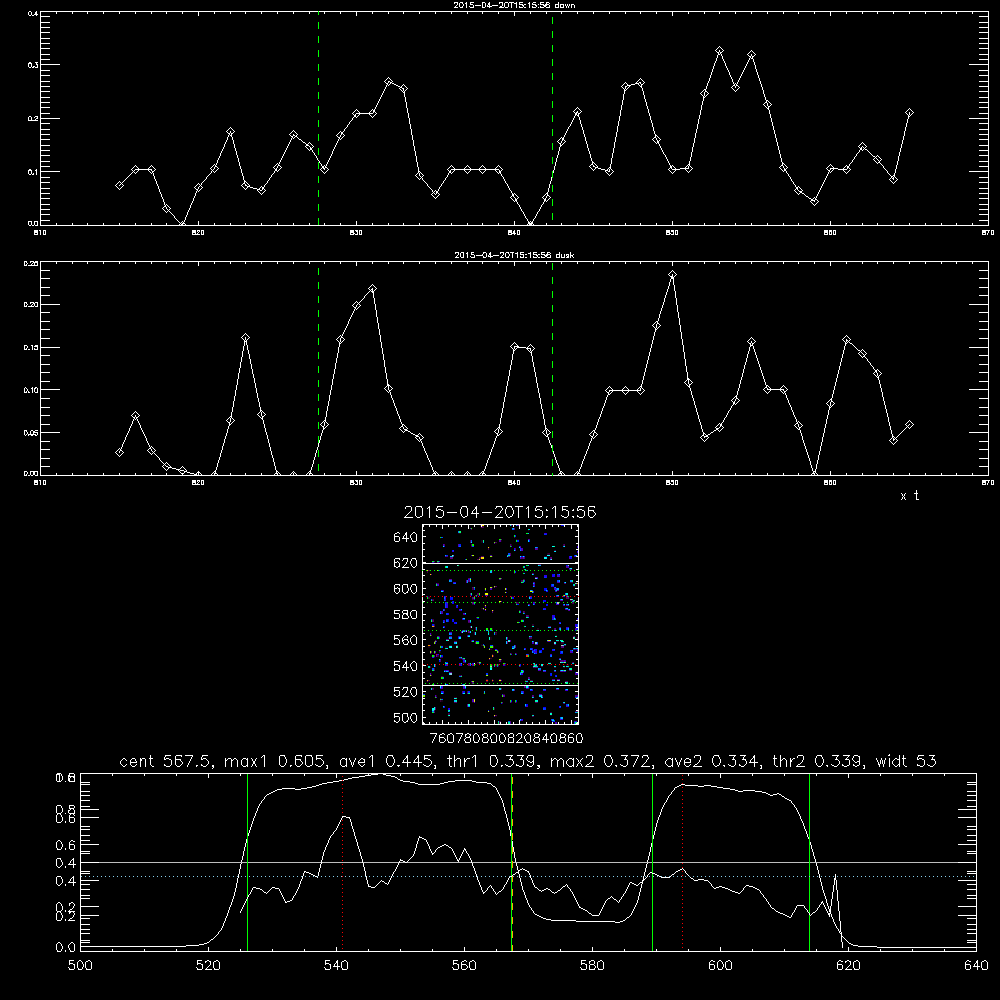Click the '620' tick label on bottom plot x-axis
This screenshot has width=1000, height=1000.
(x=848, y=966)
